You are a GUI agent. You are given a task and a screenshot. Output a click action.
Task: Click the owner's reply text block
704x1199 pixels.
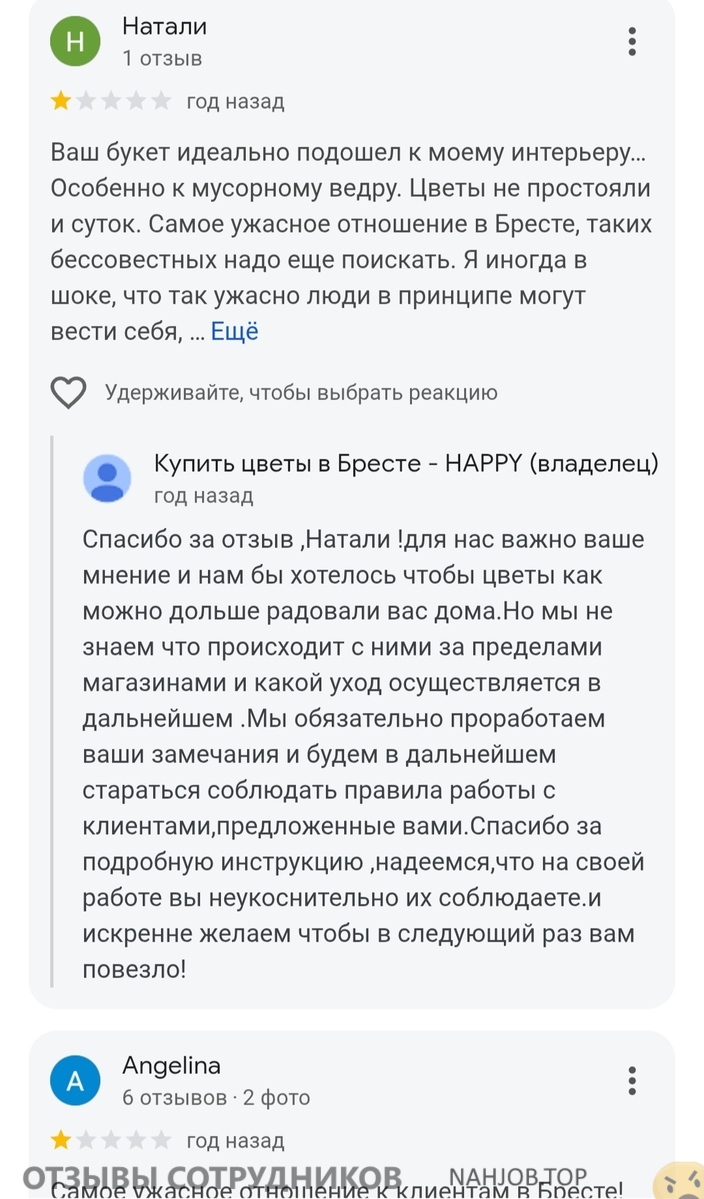click(x=365, y=754)
